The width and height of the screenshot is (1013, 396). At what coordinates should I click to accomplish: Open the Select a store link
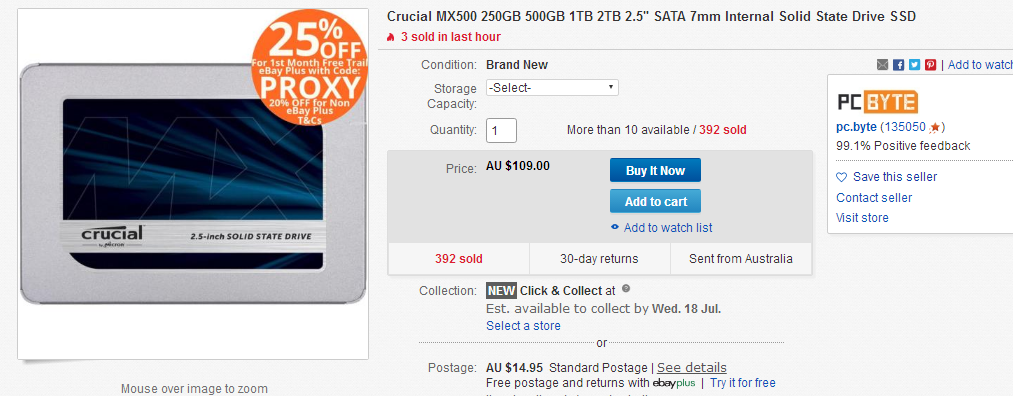click(523, 326)
